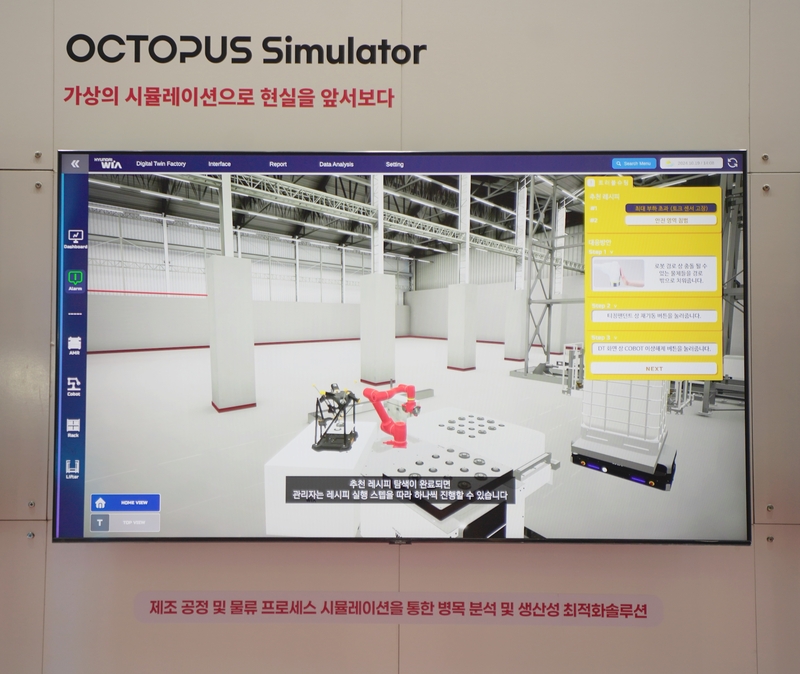Click the Step 1 robot illustration thumbnail

tap(618, 275)
